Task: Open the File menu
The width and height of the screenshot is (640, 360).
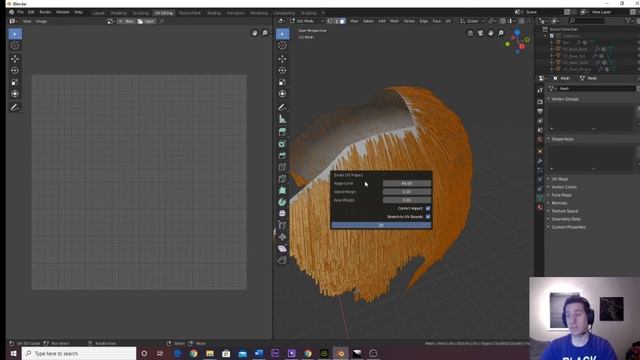Action: [20, 12]
